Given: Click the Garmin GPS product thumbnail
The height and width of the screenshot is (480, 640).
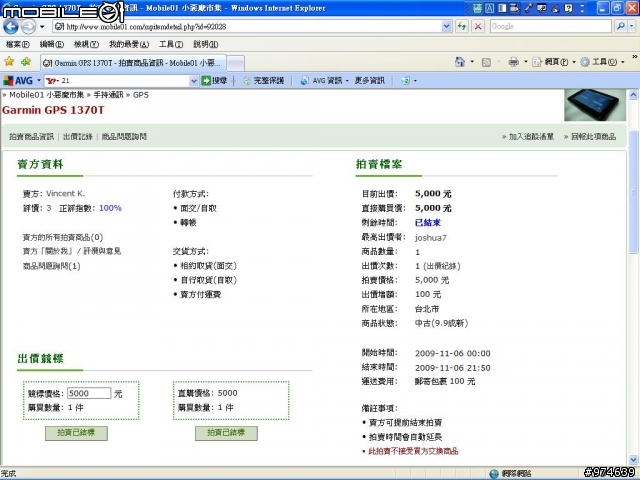Looking at the screenshot, I should [595, 105].
